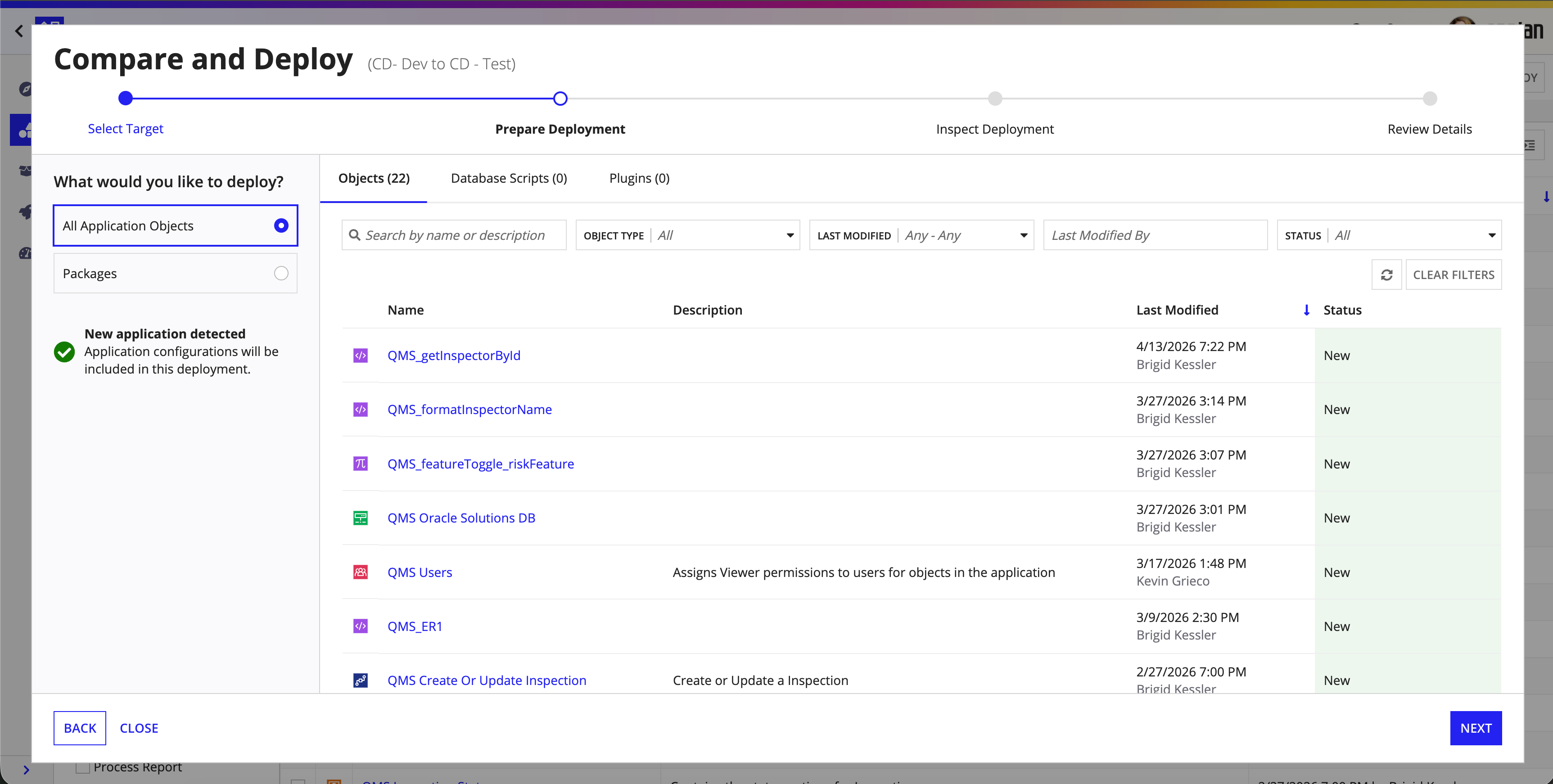Click the QMS_featureToggle_riskFeature constant icon

point(360,464)
